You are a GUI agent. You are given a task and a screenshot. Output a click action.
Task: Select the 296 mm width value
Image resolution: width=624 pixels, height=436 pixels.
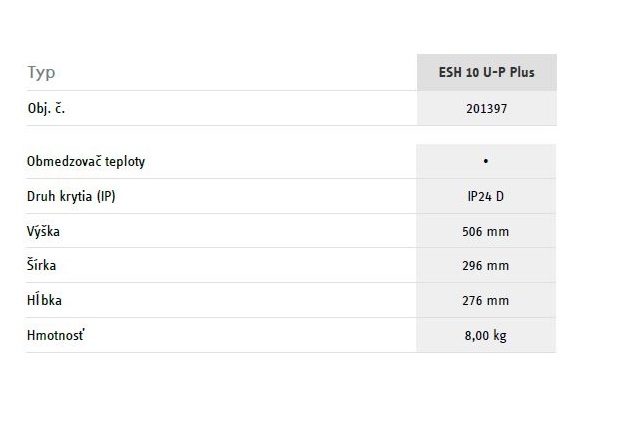coord(486,266)
